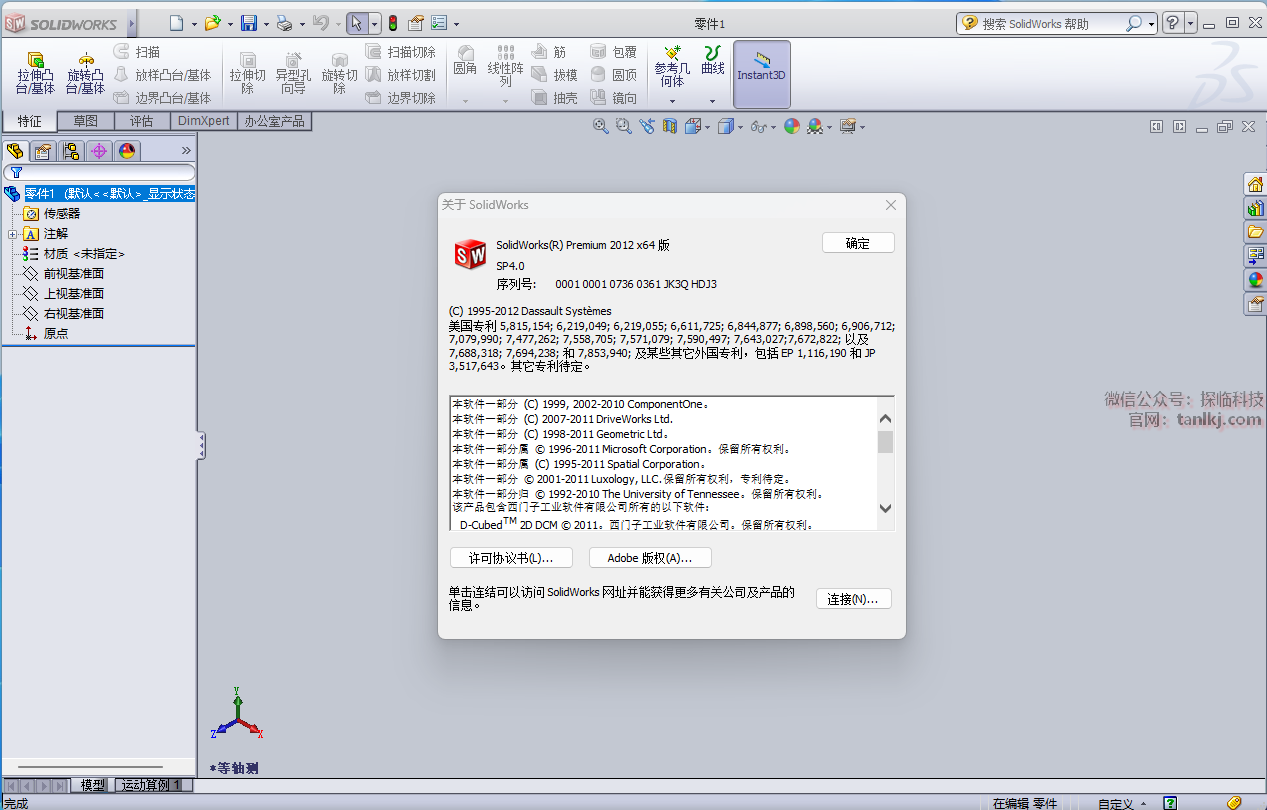Screen dimensions: 1267x810
Task: Open SolidWorks Resources house icon in task pane
Action: (1255, 184)
